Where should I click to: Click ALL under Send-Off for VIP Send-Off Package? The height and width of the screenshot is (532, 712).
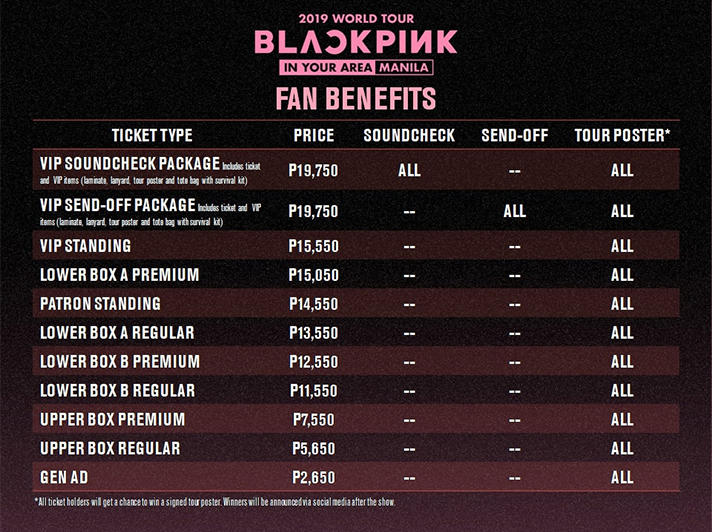[x=514, y=211]
